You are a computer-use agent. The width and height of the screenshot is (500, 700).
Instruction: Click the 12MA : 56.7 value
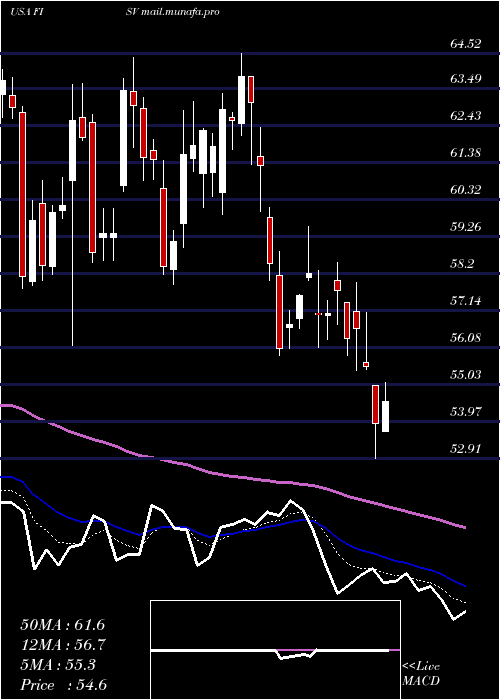point(62,645)
